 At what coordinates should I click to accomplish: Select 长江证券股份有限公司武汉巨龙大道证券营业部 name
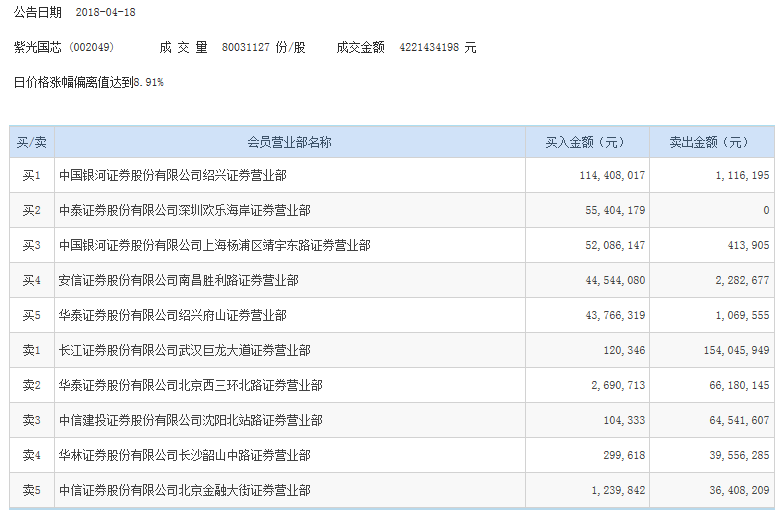point(185,350)
